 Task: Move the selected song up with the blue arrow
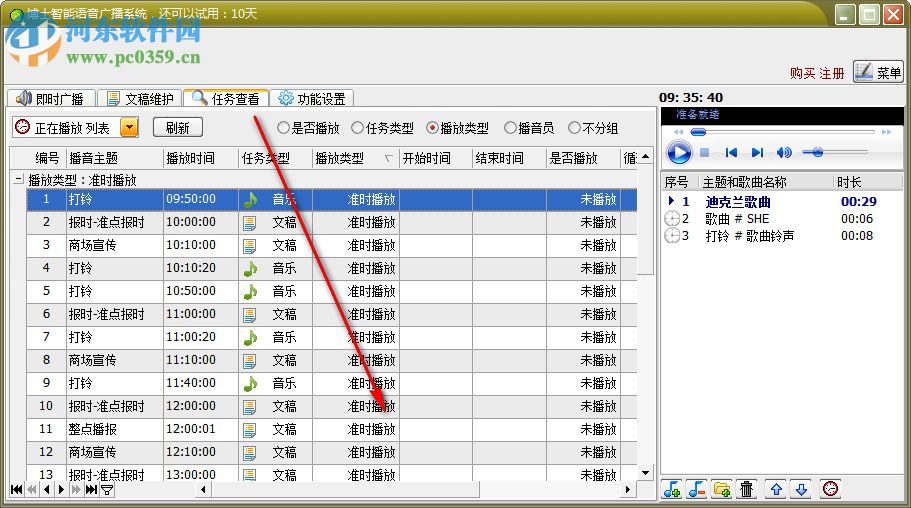click(x=776, y=489)
